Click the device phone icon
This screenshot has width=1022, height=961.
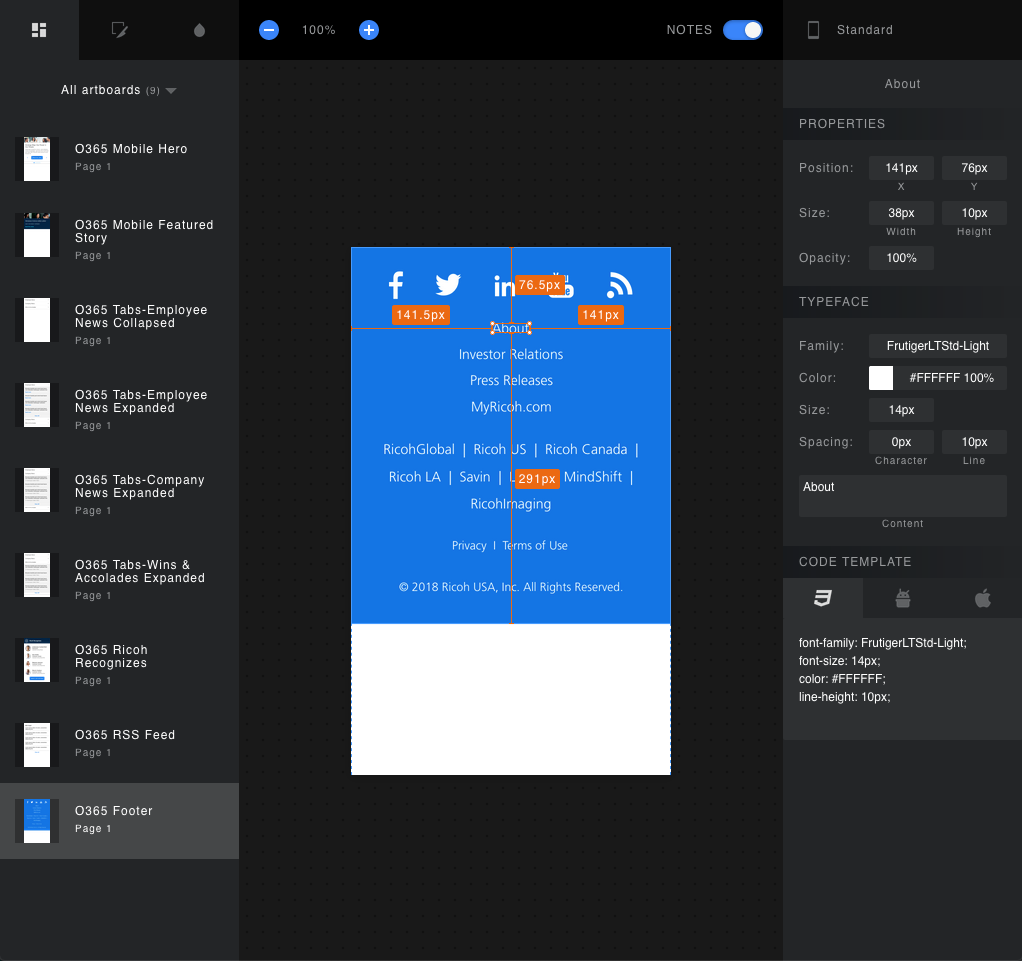click(x=813, y=30)
